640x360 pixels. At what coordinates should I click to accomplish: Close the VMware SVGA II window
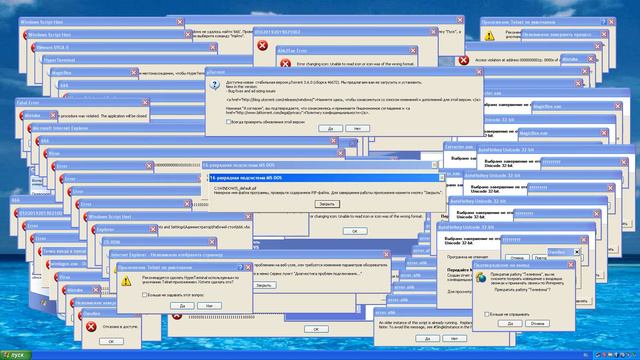(213, 47)
